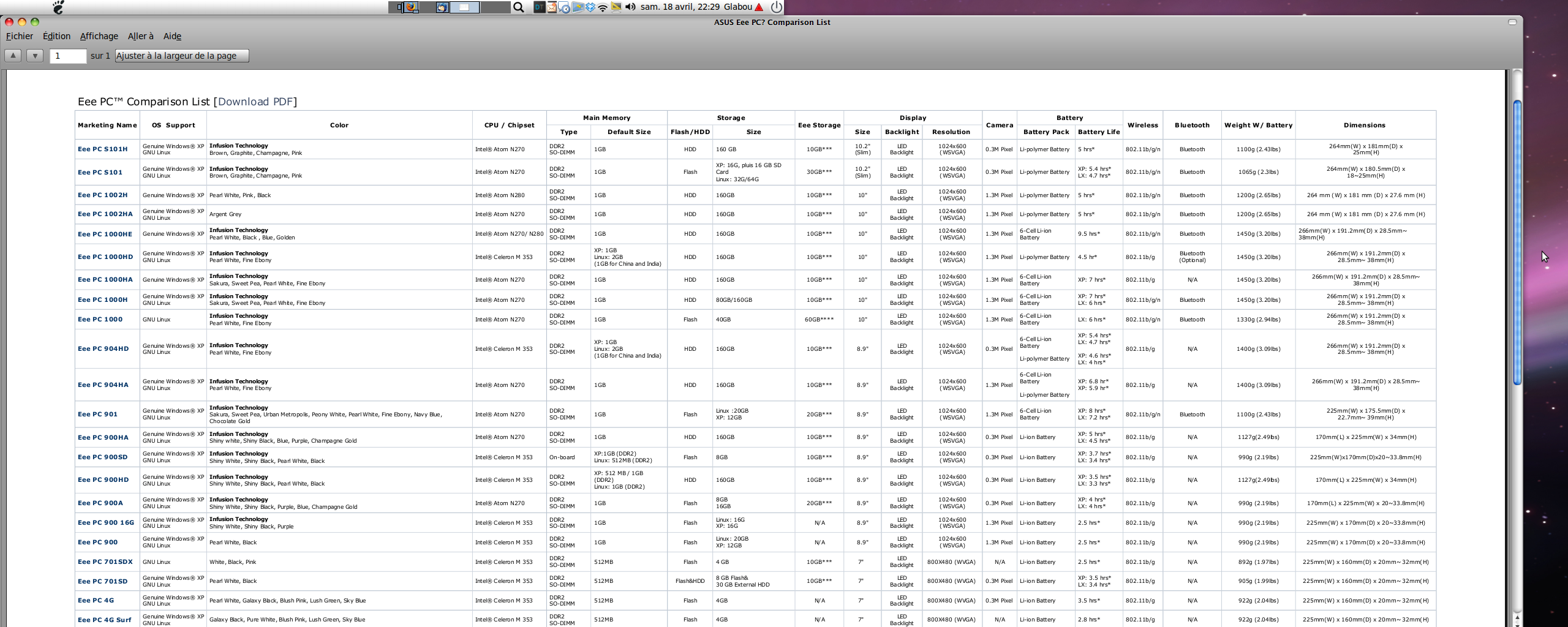The height and width of the screenshot is (627, 1568).
Task: Switch to the Thunderbird window in the panel
Action: [442, 7]
